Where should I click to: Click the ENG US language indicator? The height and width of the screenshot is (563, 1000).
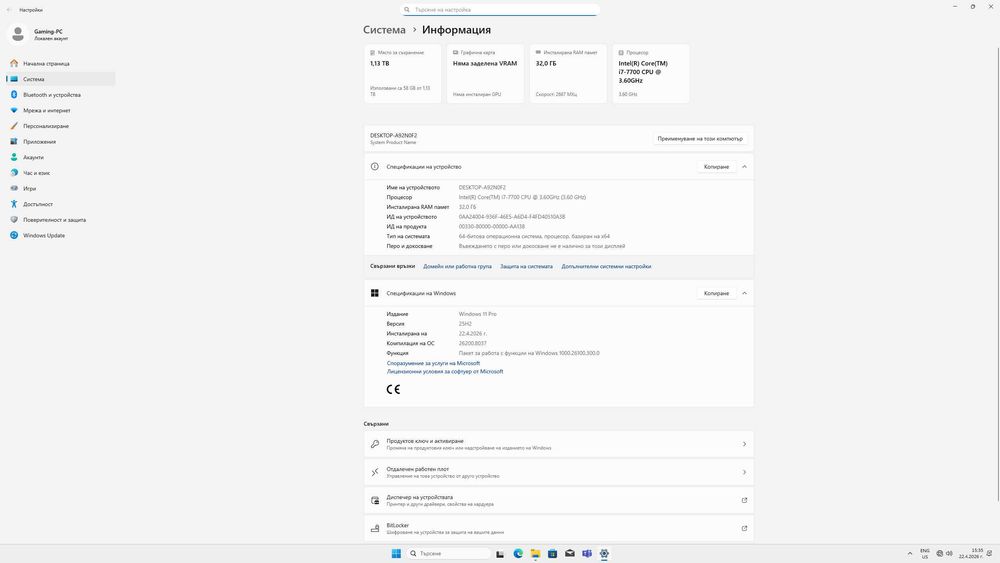tap(925, 553)
